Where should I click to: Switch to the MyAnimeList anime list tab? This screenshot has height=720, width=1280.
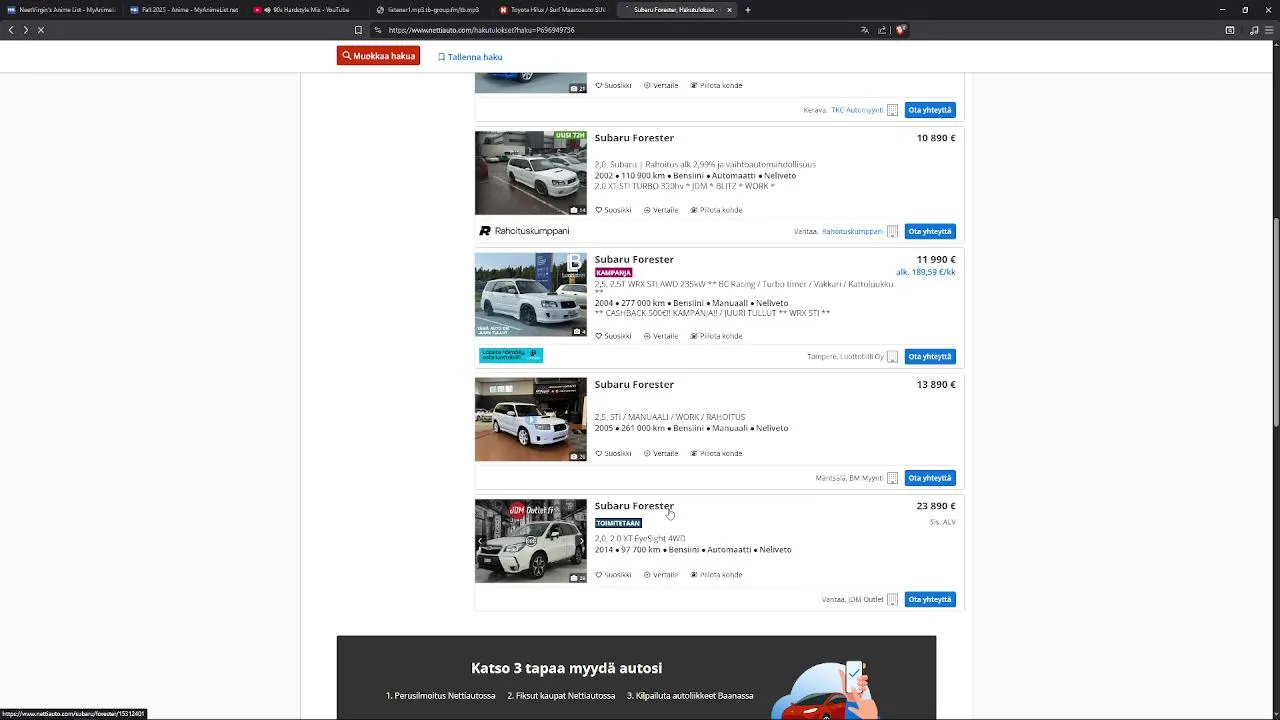(60, 10)
